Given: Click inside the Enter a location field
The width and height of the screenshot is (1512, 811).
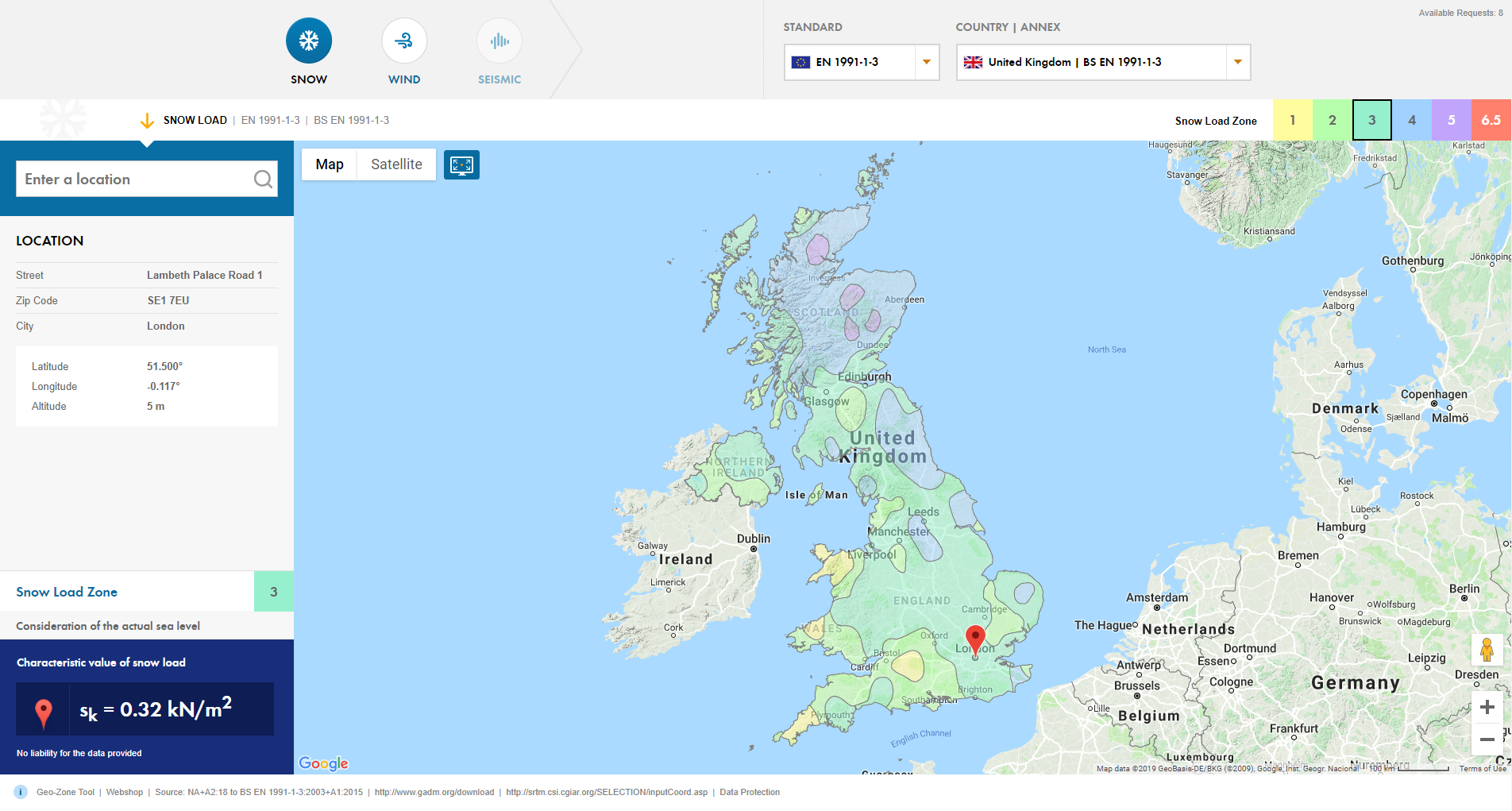Looking at the screenshot, I should (135, 179).
